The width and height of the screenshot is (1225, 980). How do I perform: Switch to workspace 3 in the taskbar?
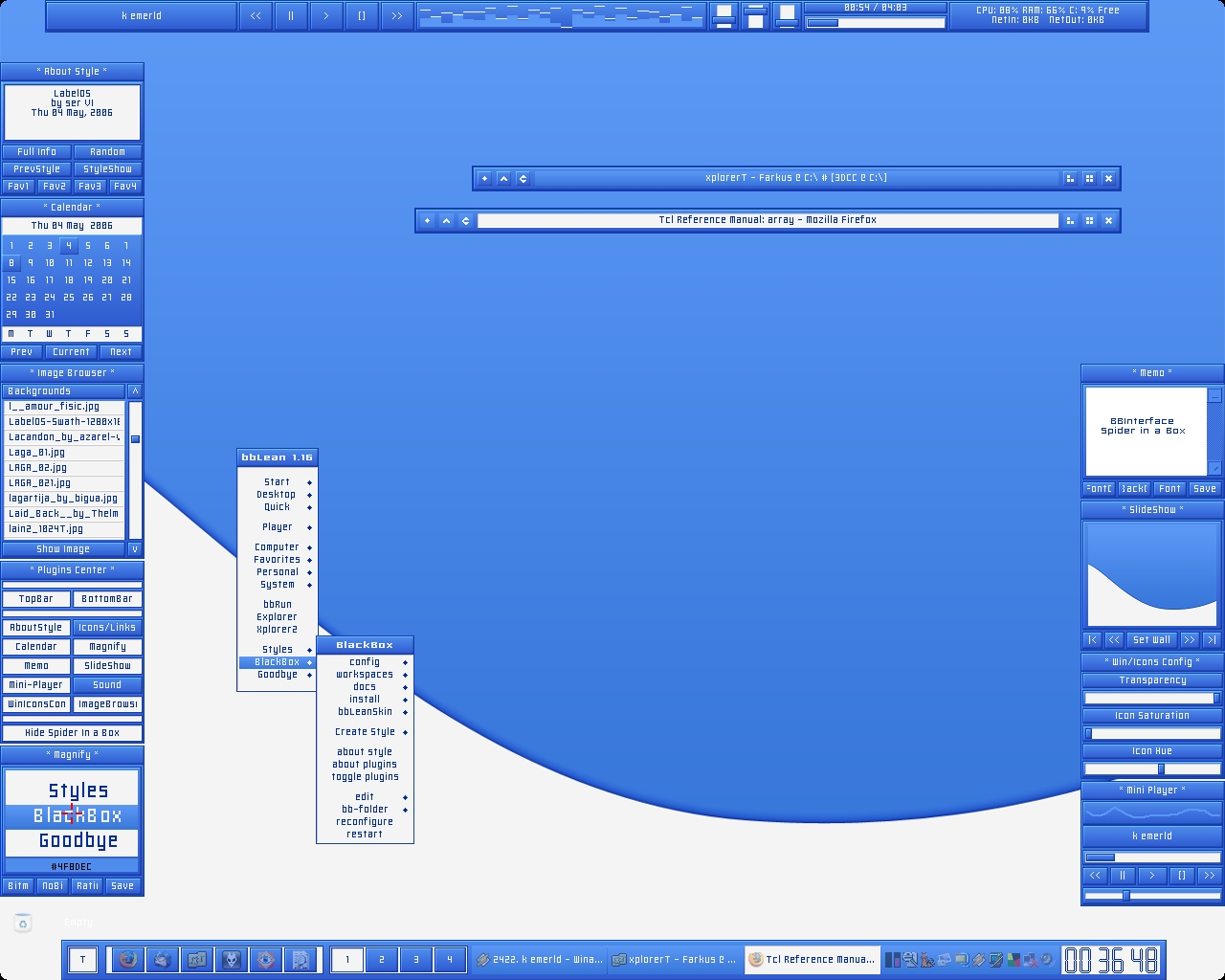tap(416, 959)
